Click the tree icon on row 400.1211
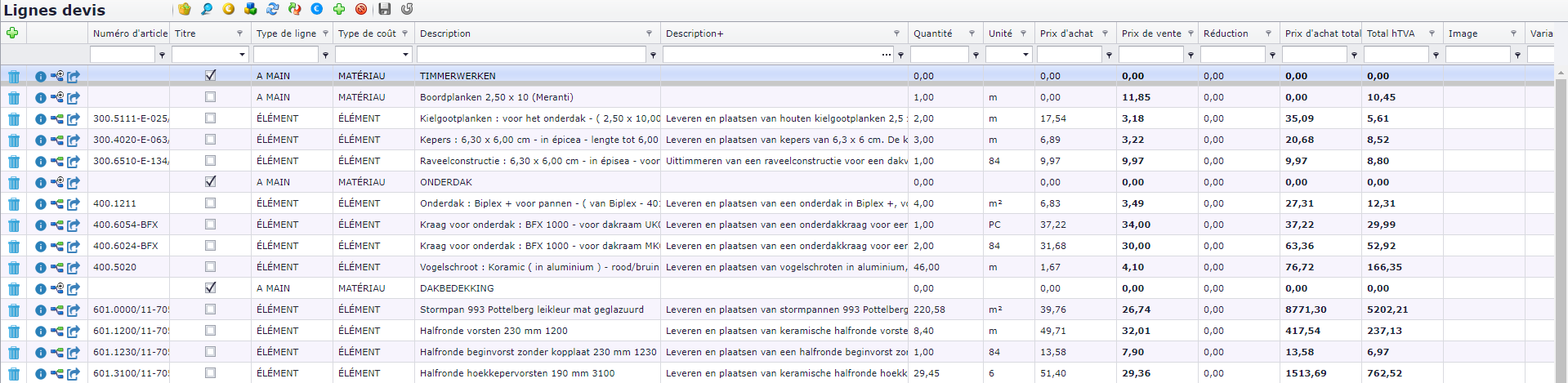 pyautogui.click(x=57, y=204)
